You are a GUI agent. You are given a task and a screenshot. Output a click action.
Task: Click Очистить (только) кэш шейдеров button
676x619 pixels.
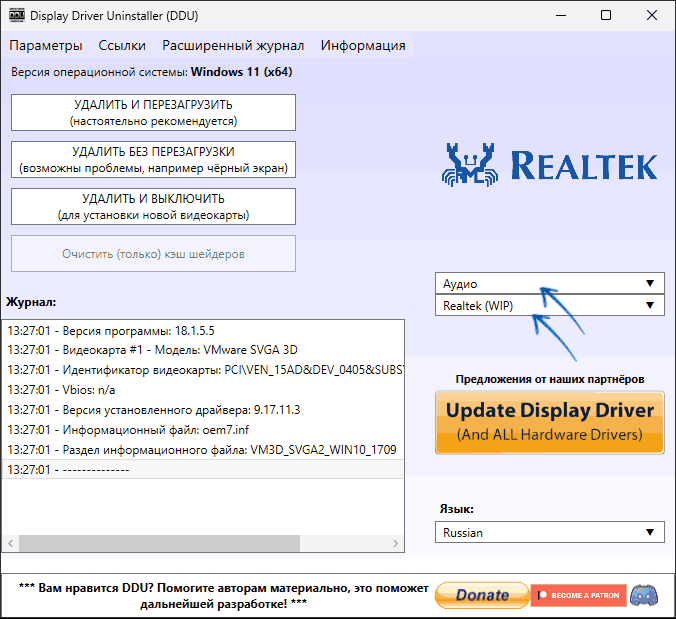click(153, 253)
